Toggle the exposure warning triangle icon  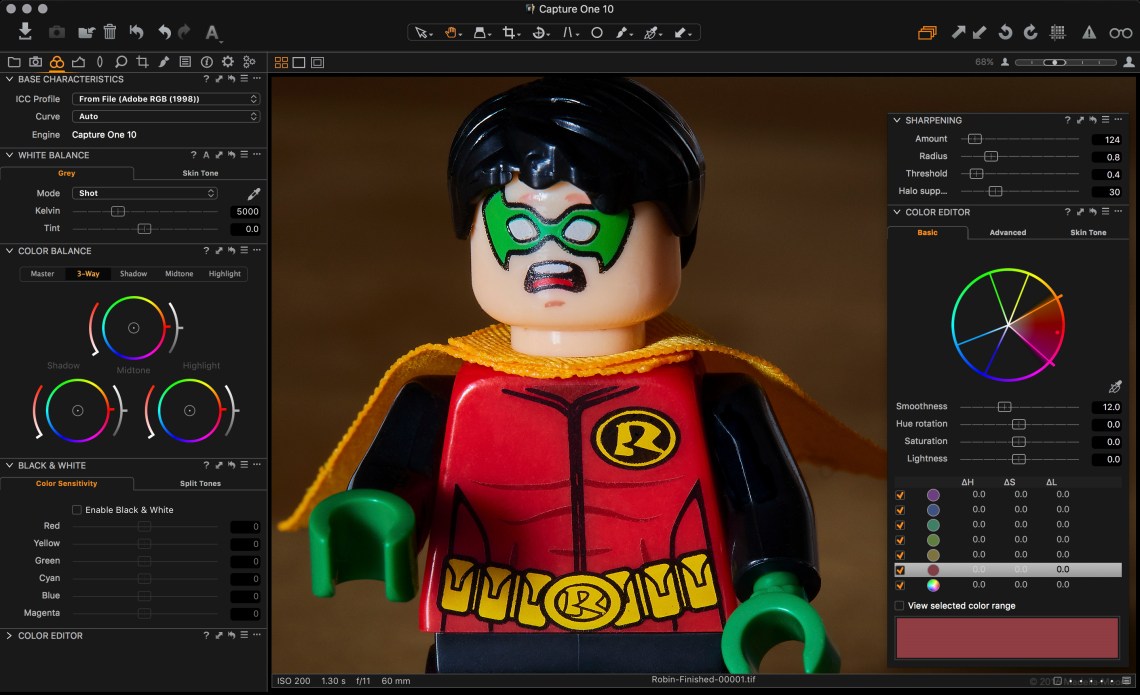coord(1088,32)
